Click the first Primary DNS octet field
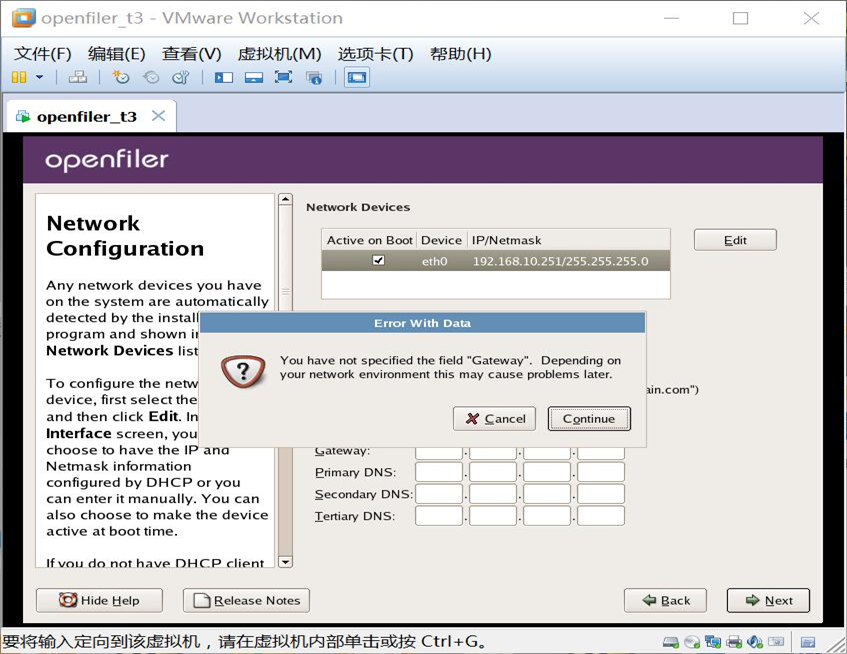Image resolution: width=847 pixels, height=654 pixels. click(439, 472)
